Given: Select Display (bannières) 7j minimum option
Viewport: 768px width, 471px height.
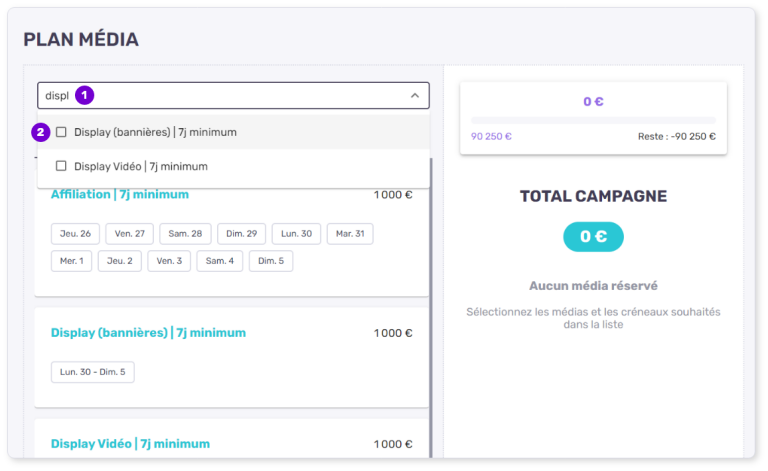Looking at the screenshot, I should pos(155,132).
